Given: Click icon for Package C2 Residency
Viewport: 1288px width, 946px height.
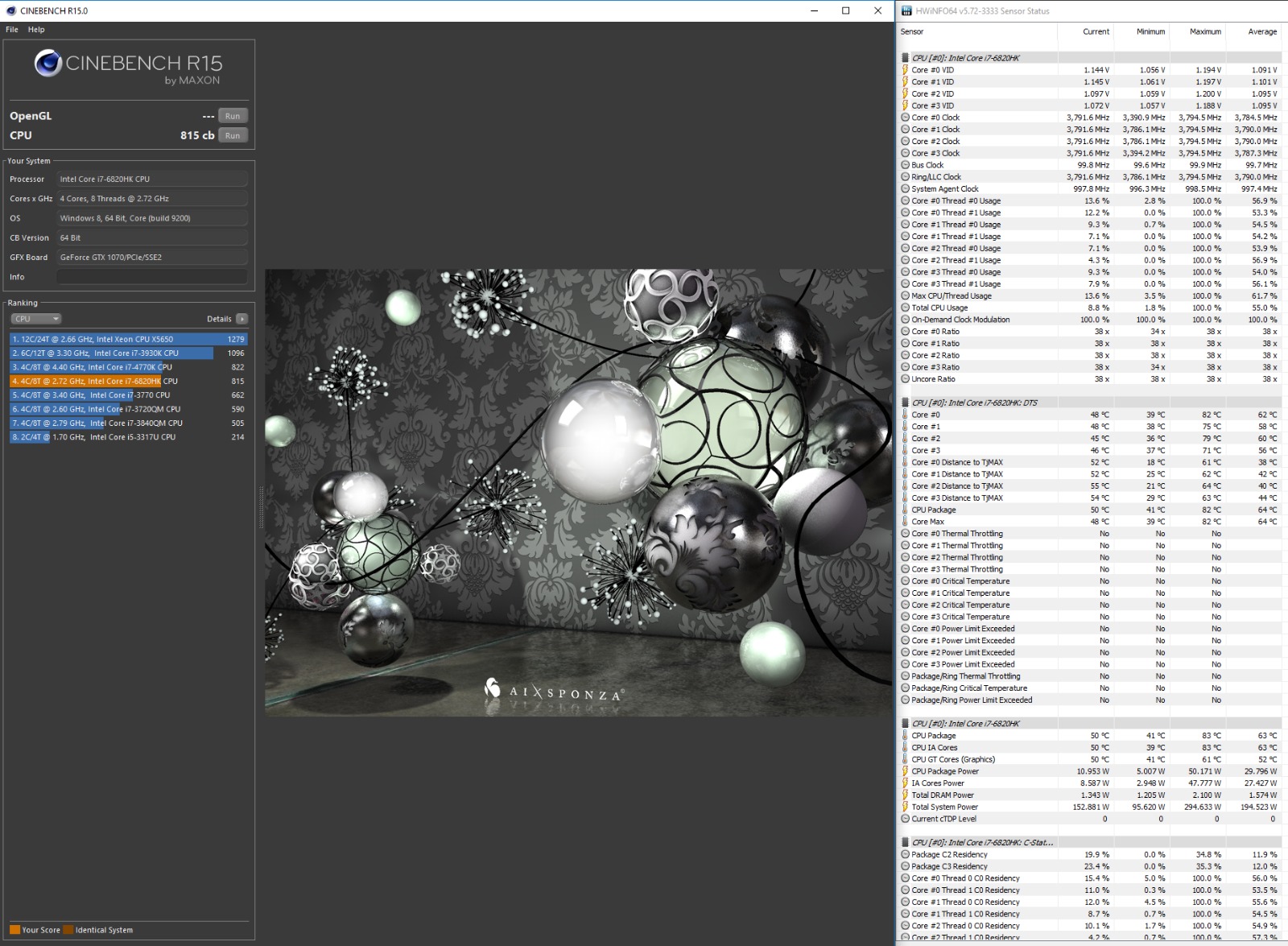Looking at the screenshot, I should [x=905, y=855].
